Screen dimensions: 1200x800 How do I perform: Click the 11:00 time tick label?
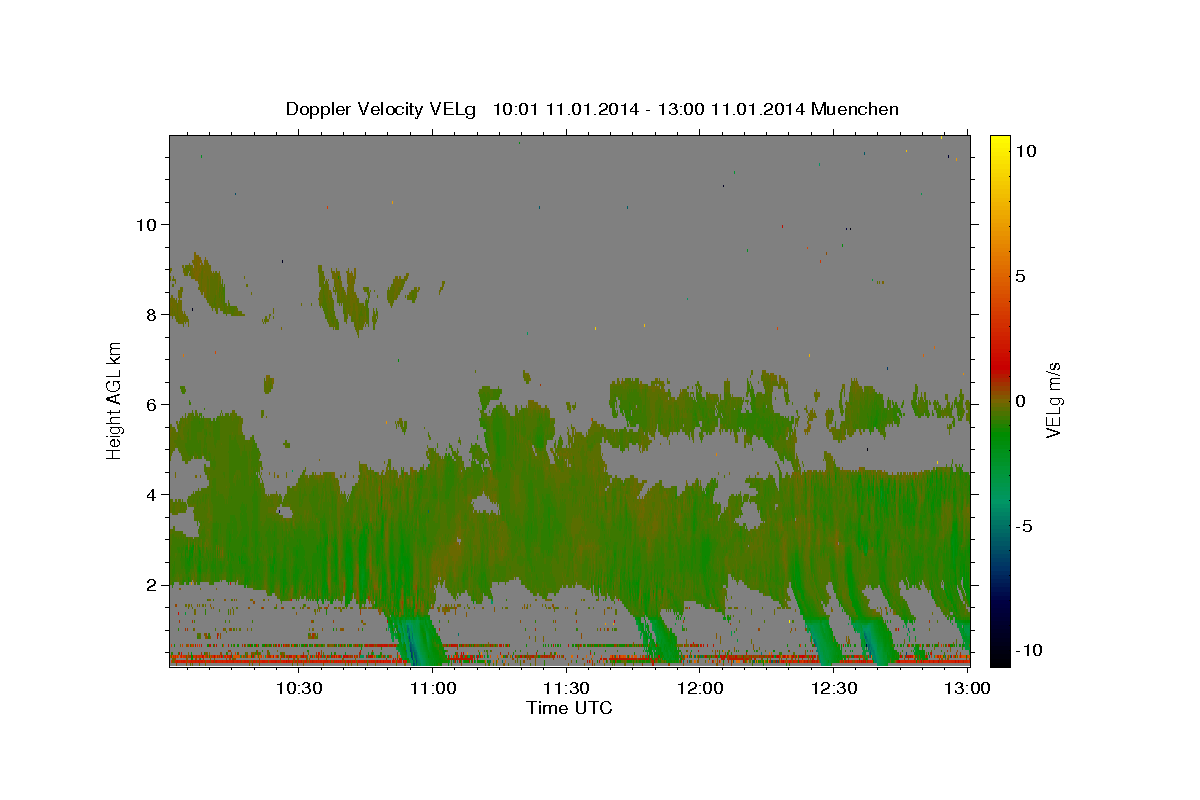433,688
